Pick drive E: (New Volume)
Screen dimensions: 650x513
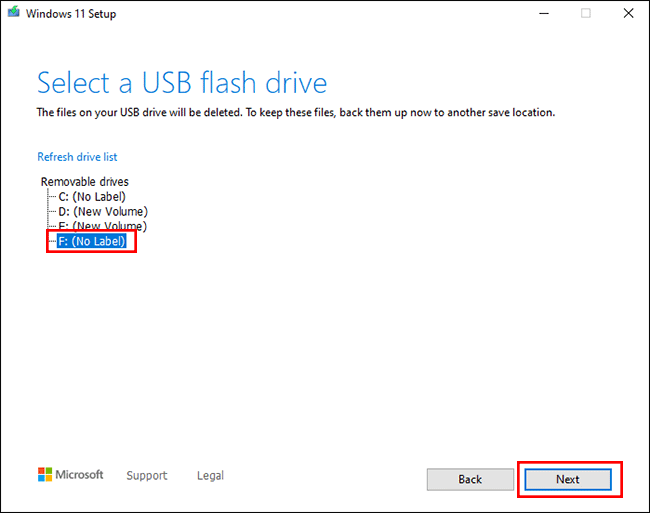tap(102, 226)
